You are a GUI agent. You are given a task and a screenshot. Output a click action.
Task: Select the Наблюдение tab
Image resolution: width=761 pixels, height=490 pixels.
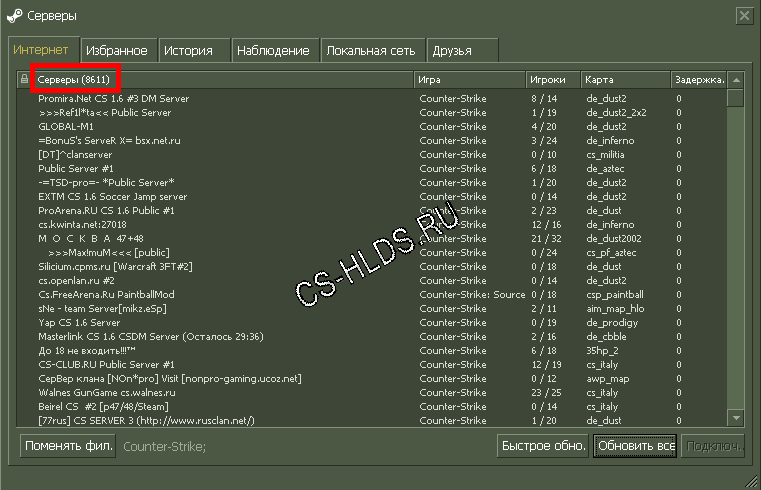pyautogui.click(x=277, y=50)
